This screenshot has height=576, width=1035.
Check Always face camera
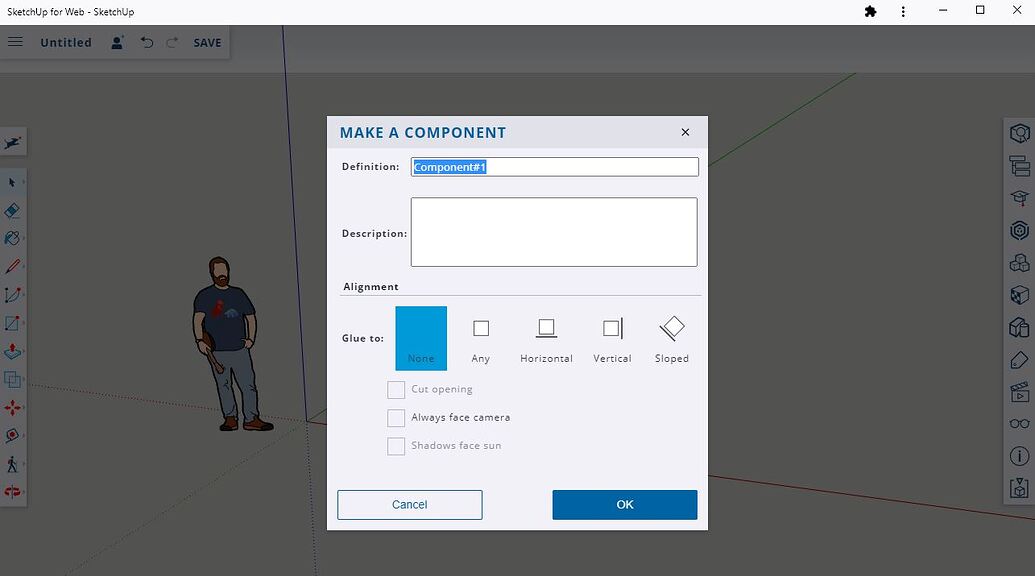(396, 417)
